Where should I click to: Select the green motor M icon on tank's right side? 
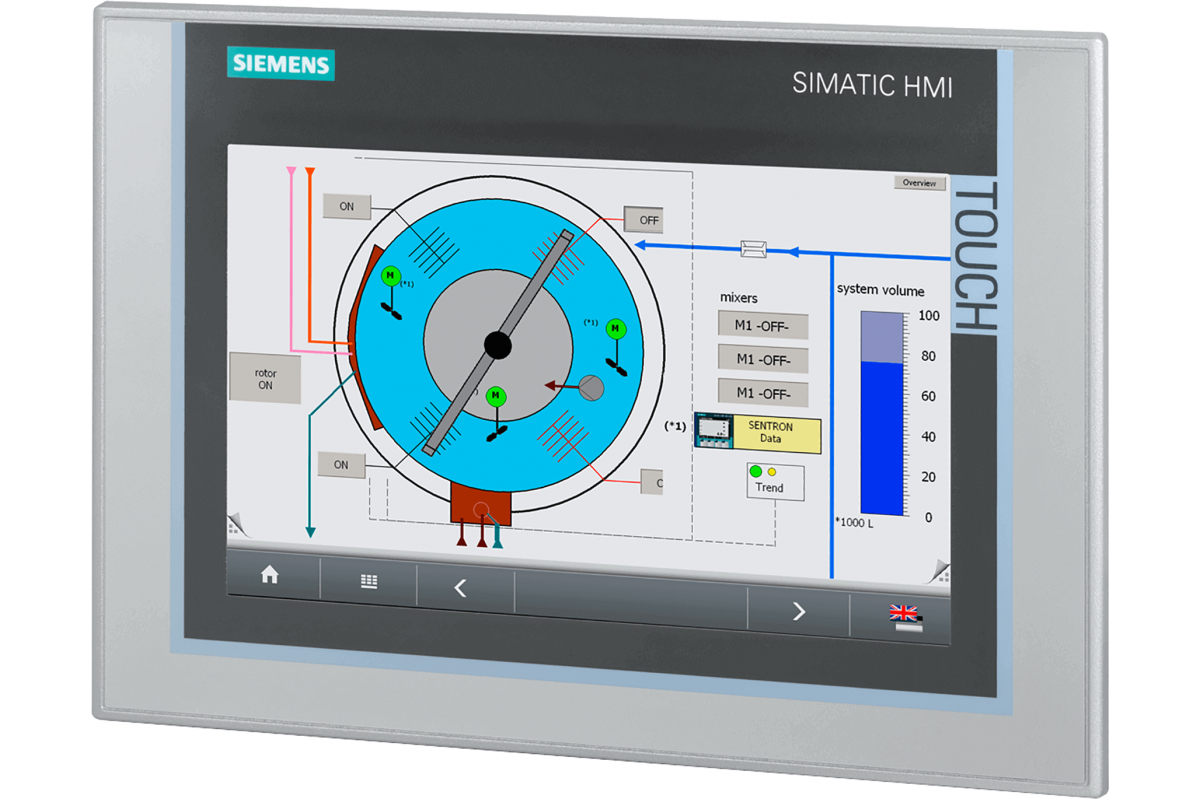617,328
